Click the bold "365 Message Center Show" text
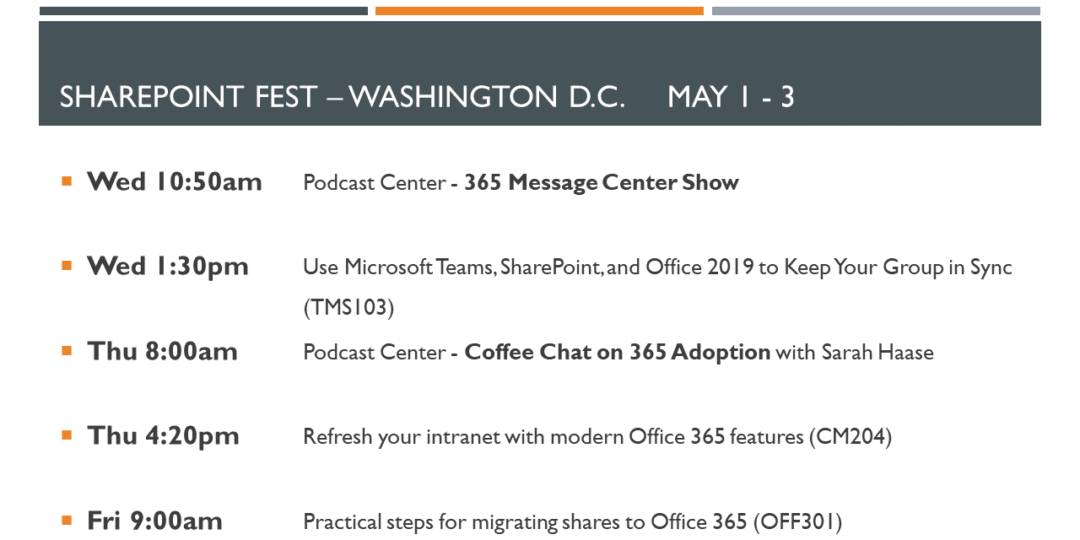This screenshot has height=540, width=1080. point(601,183)
